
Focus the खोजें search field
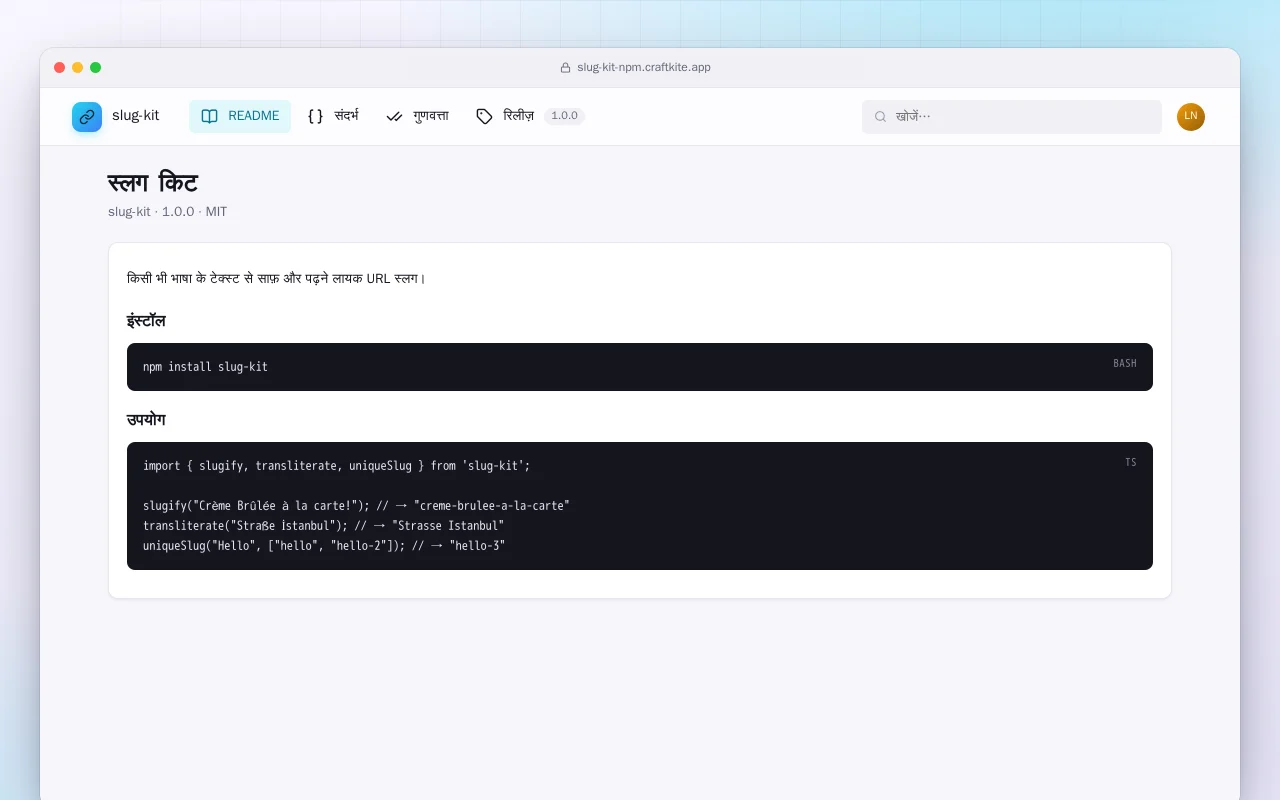tap(1012, 117)
